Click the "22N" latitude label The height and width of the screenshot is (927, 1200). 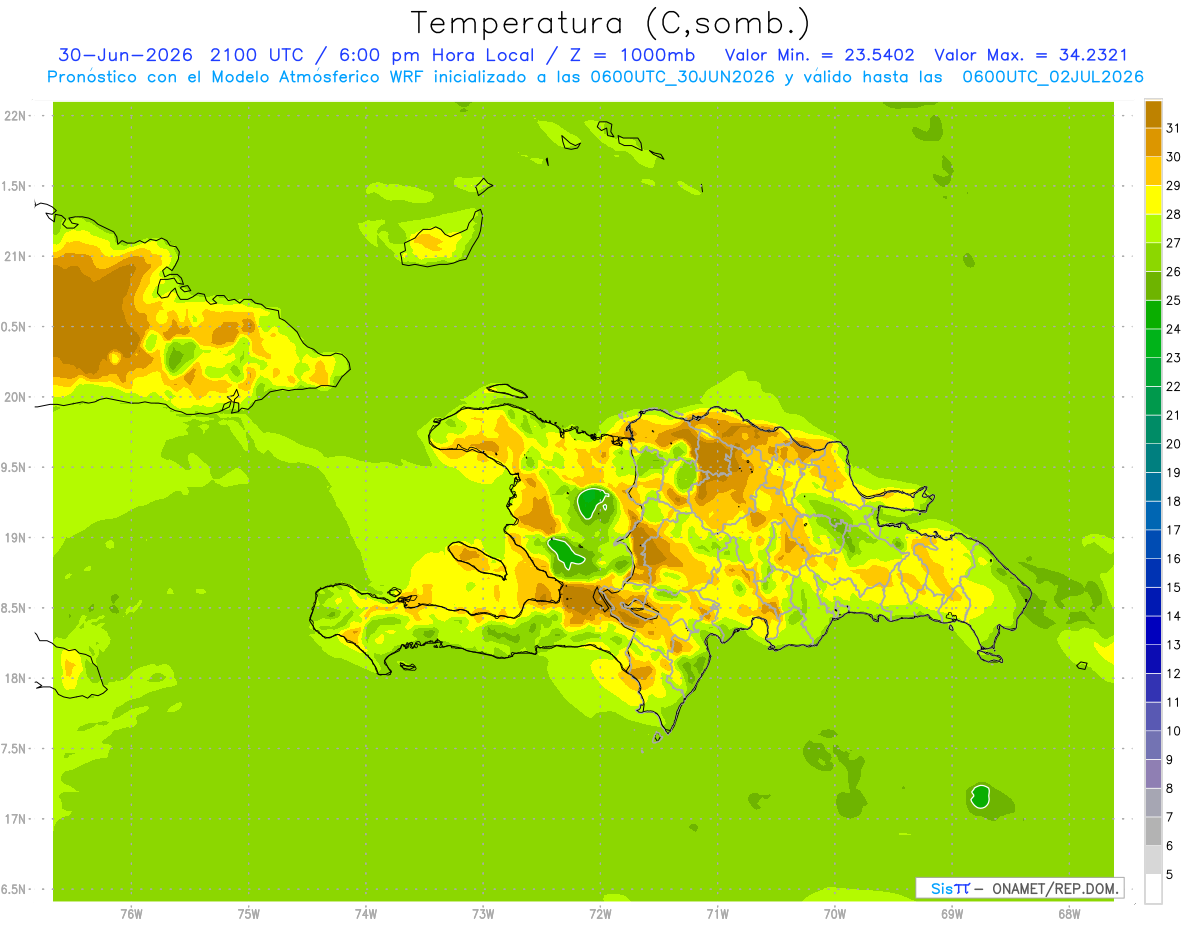(x=15, y=116)
